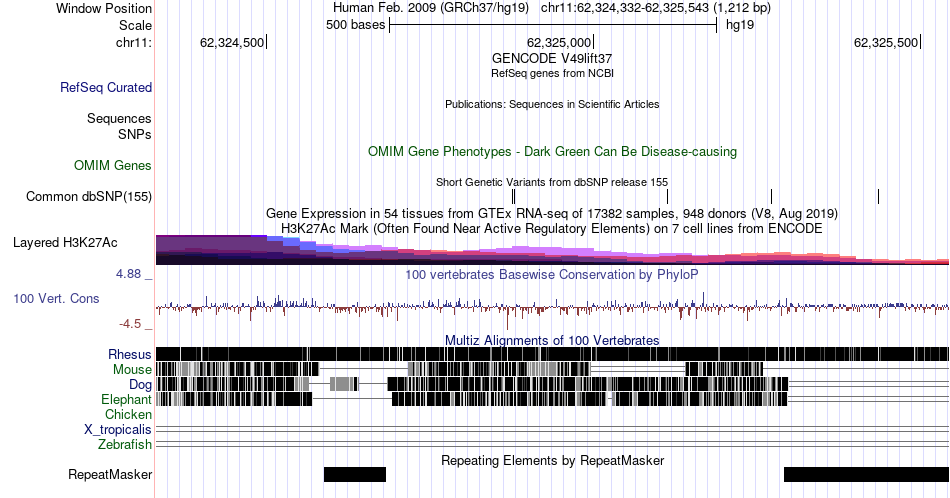Click the SNPs track label
This screenshot has height=498, width=950.
click(135, 134)
